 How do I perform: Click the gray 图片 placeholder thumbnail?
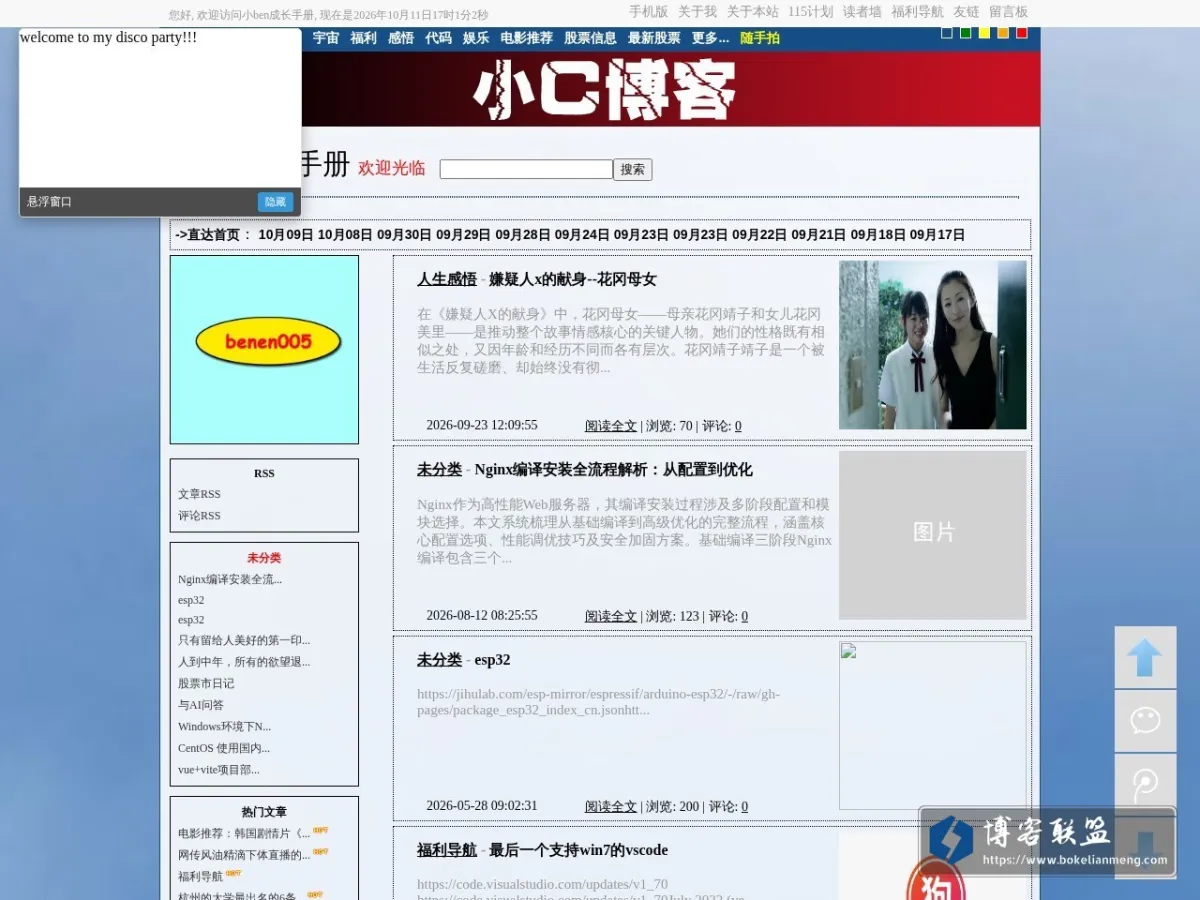pyautogui.click(x=933, y=535)
